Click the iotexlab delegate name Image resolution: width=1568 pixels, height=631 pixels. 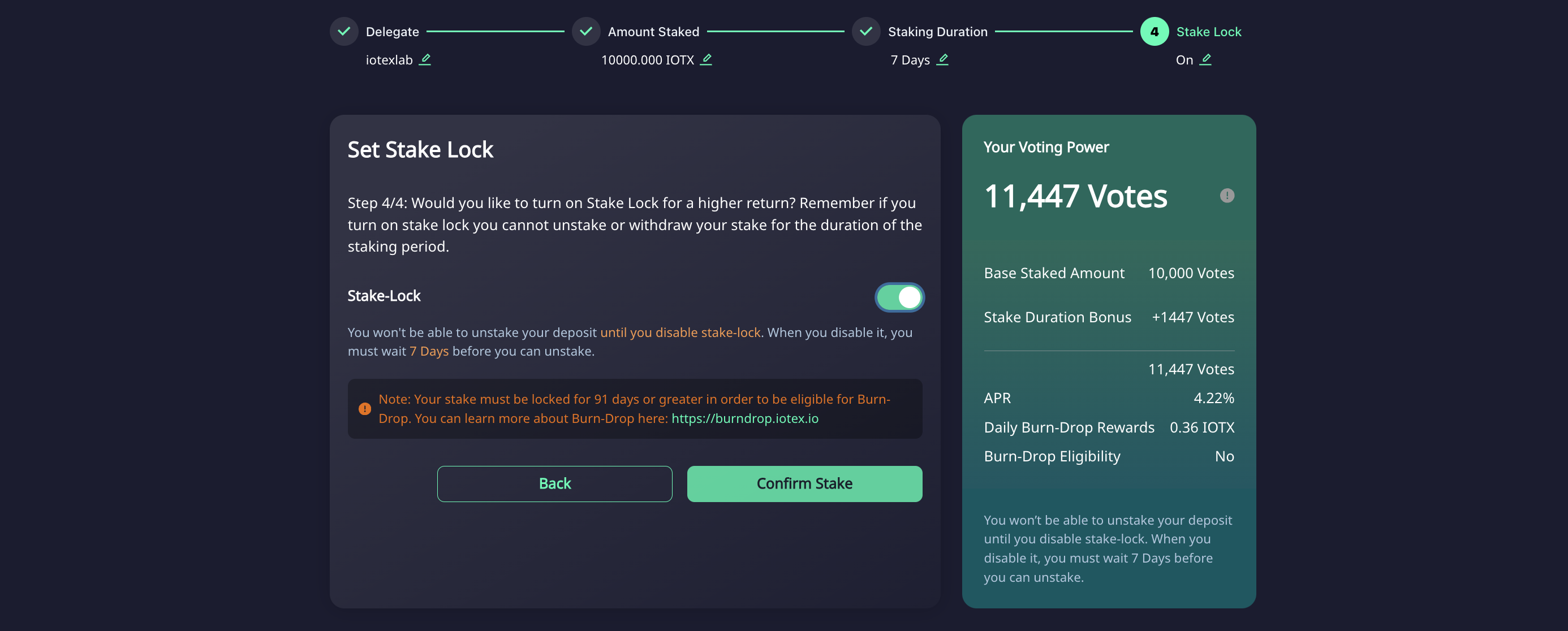[389, 60]
